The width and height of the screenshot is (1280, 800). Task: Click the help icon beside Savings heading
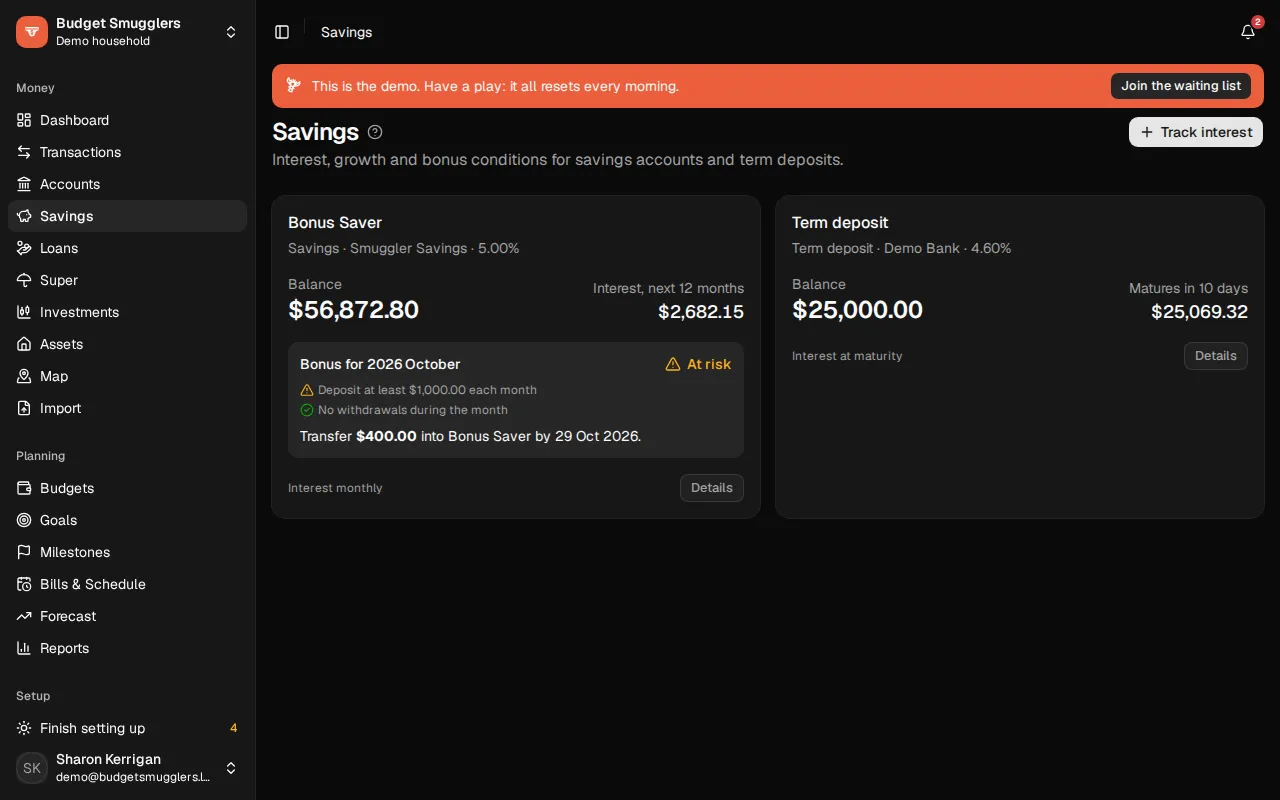pos(375,132)
